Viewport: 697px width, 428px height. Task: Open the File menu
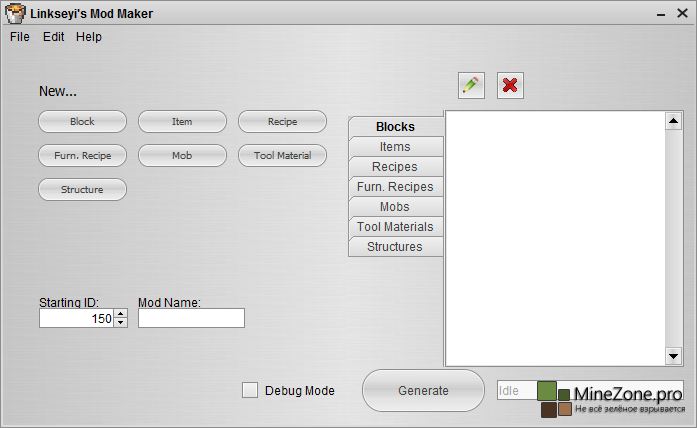click(x=20, y=37)
